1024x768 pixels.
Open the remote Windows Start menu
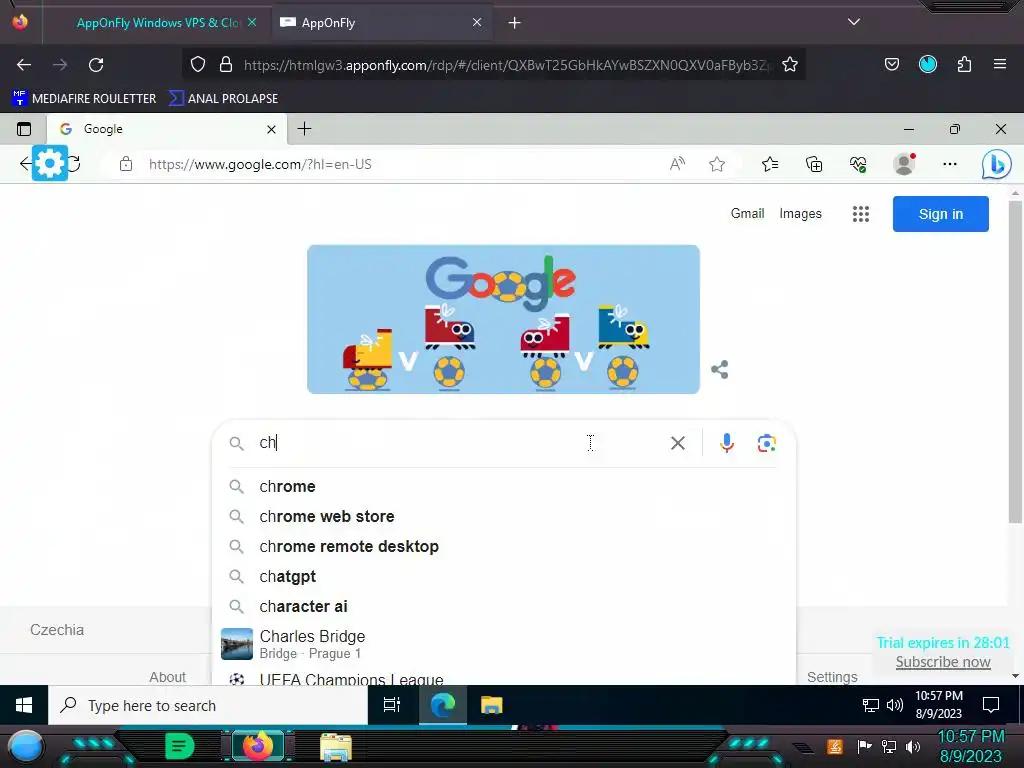pyautogui.click(x=24, y=705)
